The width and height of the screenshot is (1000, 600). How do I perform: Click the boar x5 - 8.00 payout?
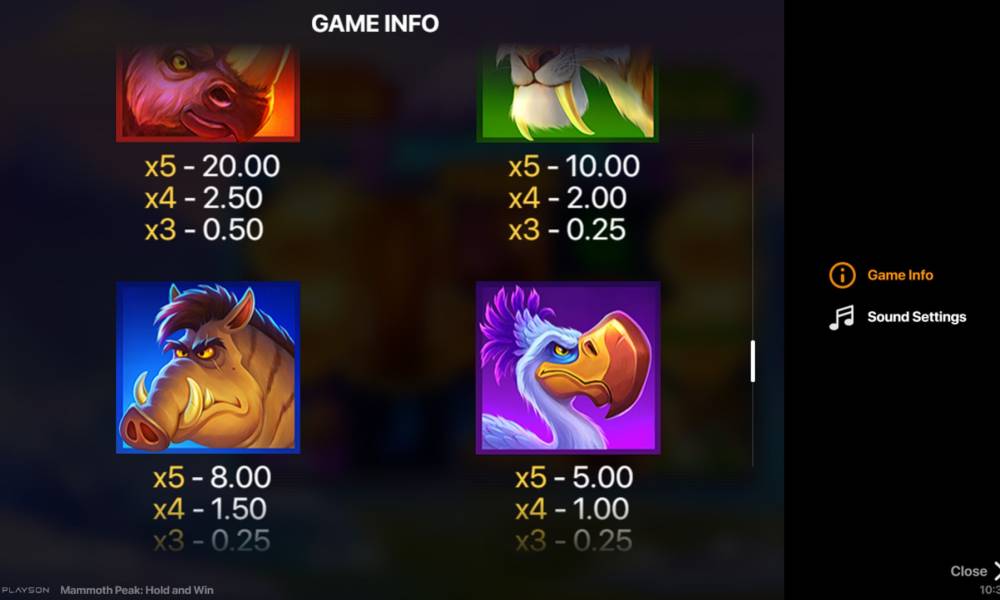pos(212,477)
